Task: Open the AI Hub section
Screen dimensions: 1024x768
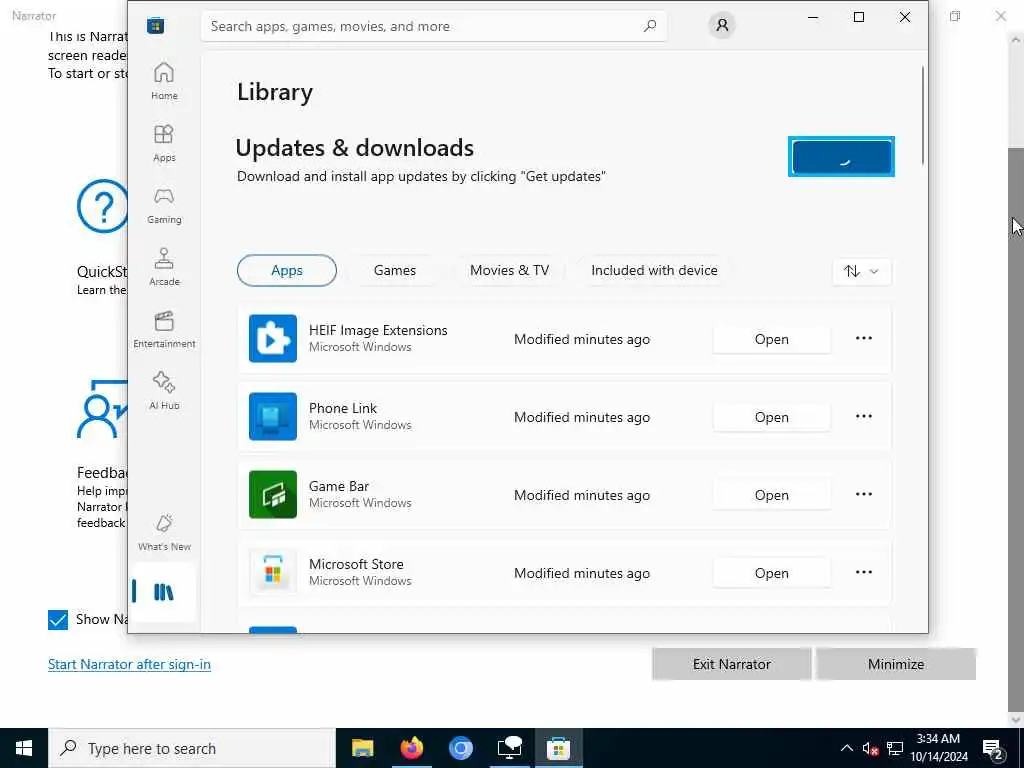Action: 164,391
